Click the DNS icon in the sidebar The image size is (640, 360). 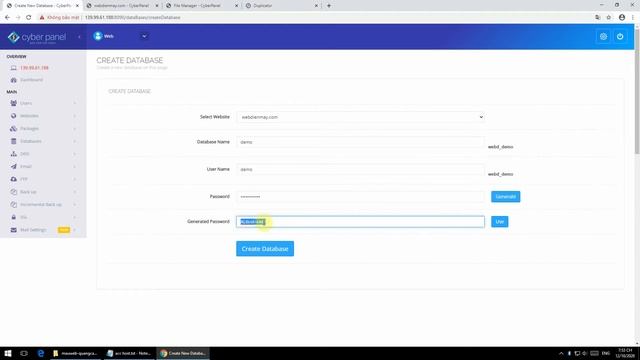click(x=13, y=154)
